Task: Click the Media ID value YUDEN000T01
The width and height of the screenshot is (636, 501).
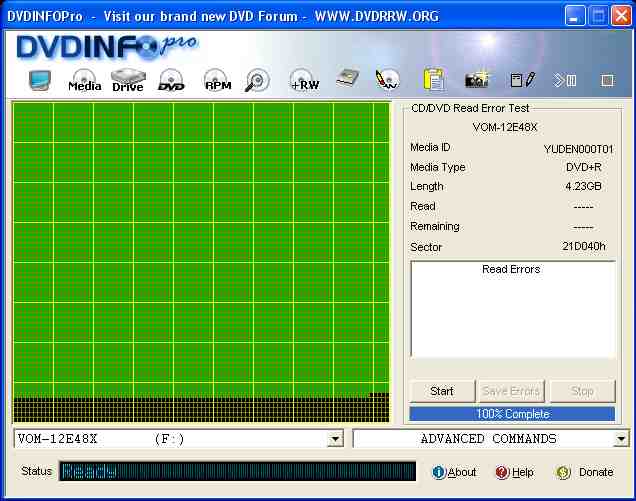Action: 578,149
